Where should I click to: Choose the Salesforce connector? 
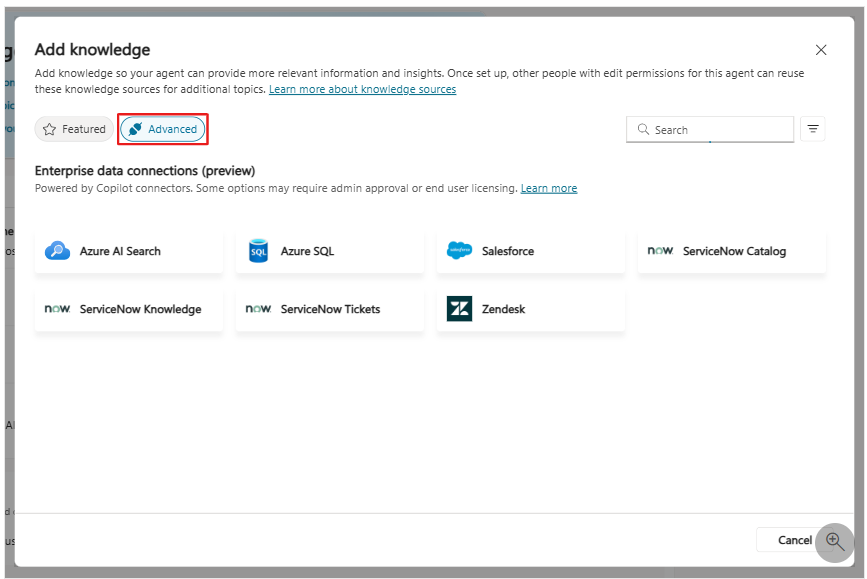(531, 251)
